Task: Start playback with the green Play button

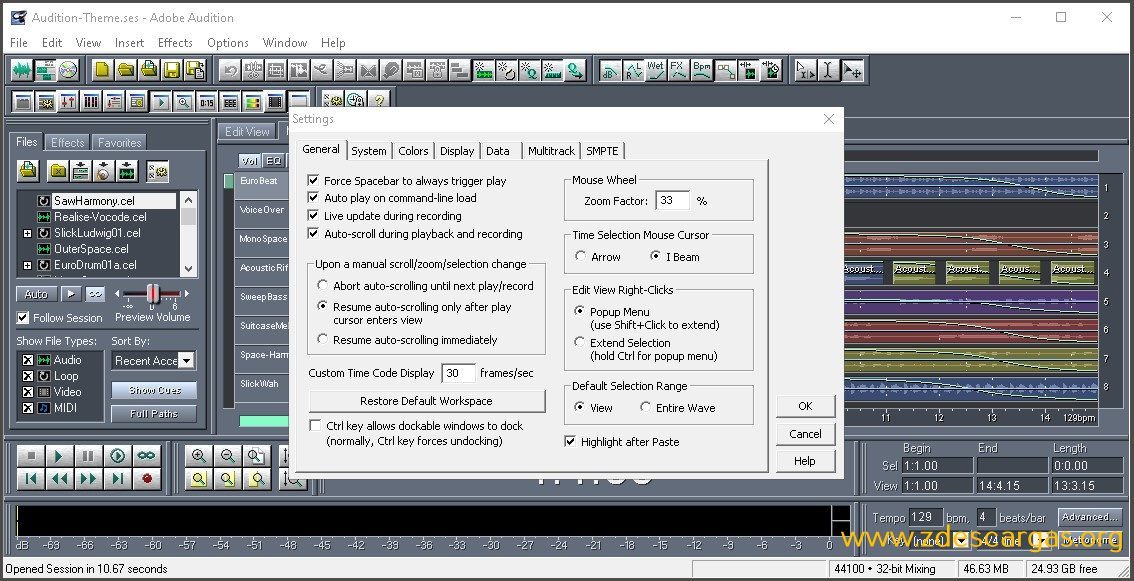Action: pos(59,456)
